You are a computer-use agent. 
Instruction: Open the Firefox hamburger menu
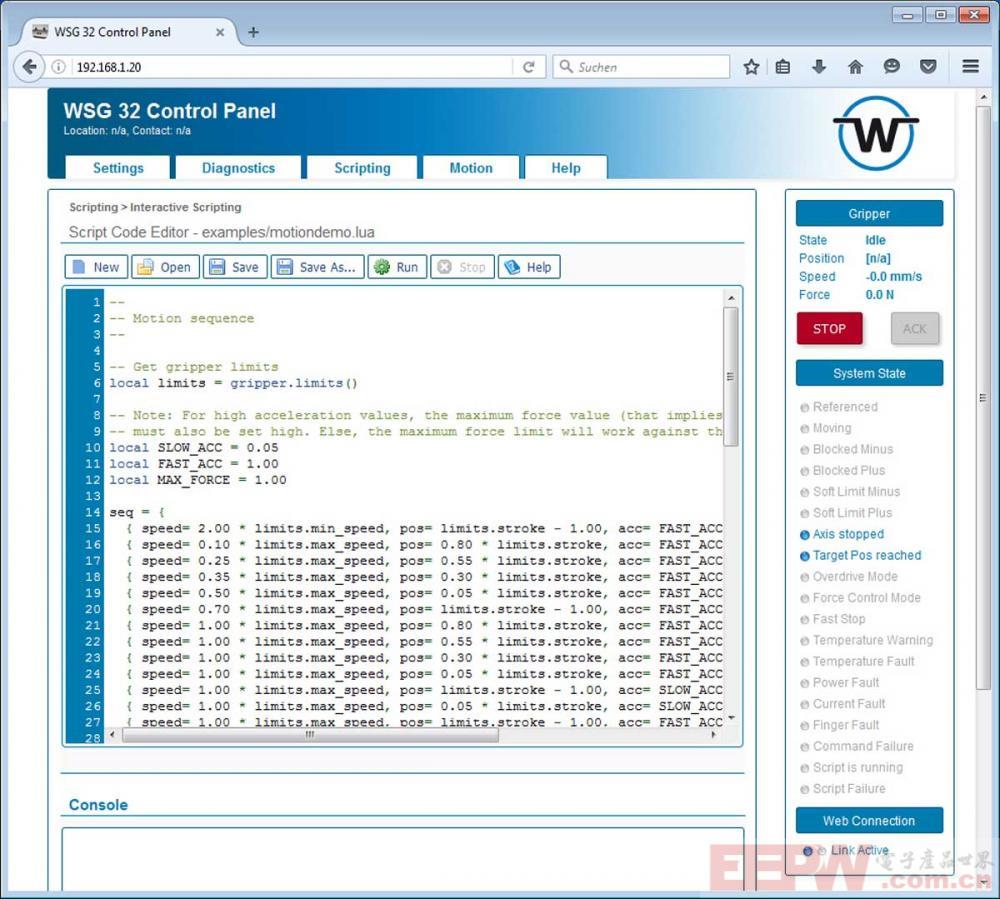click(971, 66)
